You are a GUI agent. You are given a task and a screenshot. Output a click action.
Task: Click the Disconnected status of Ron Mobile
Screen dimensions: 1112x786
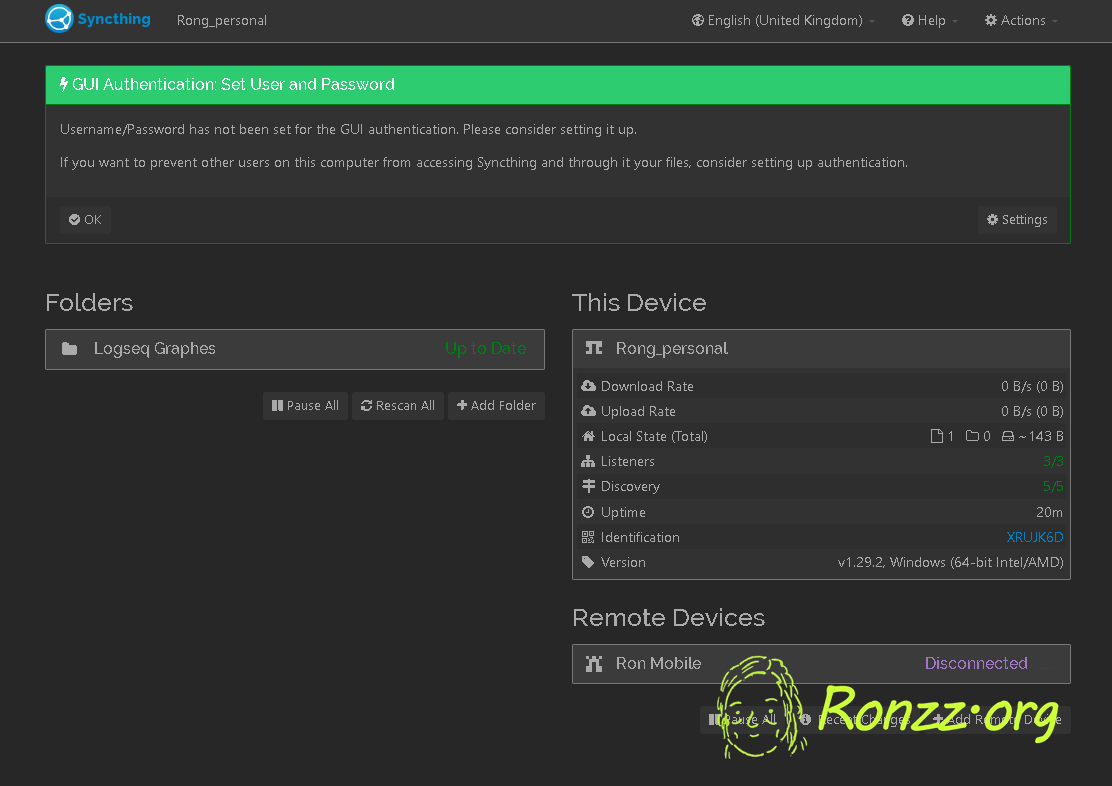click(976, 663)
